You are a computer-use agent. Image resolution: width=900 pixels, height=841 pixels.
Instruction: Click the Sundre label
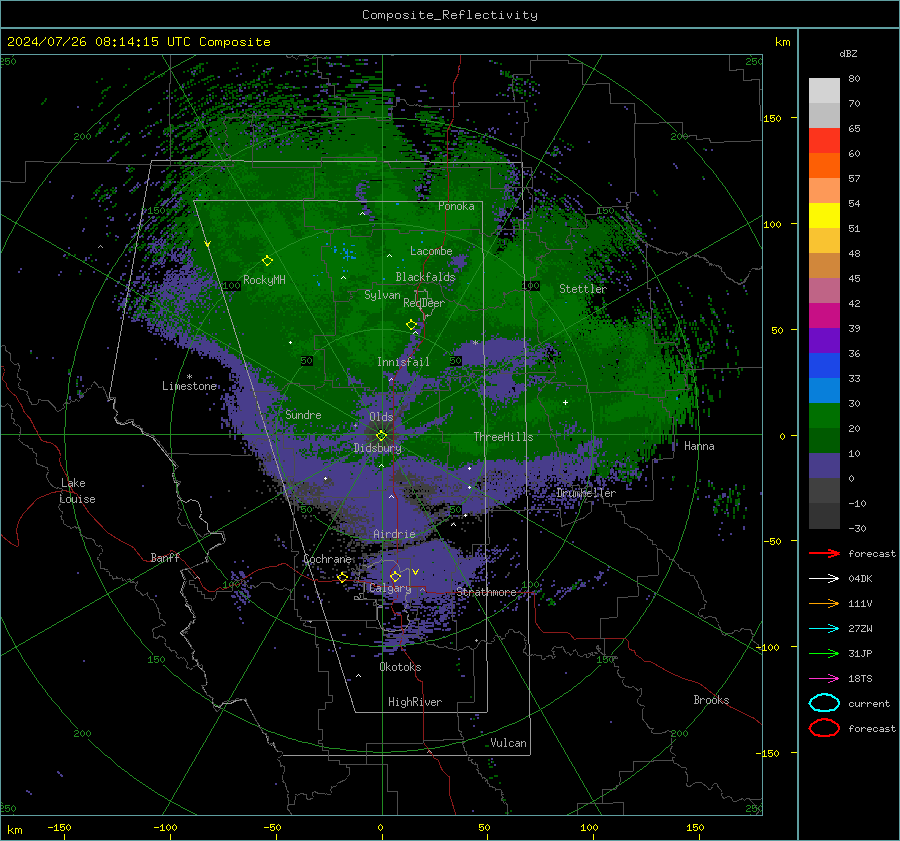click(x=303, y=414)
